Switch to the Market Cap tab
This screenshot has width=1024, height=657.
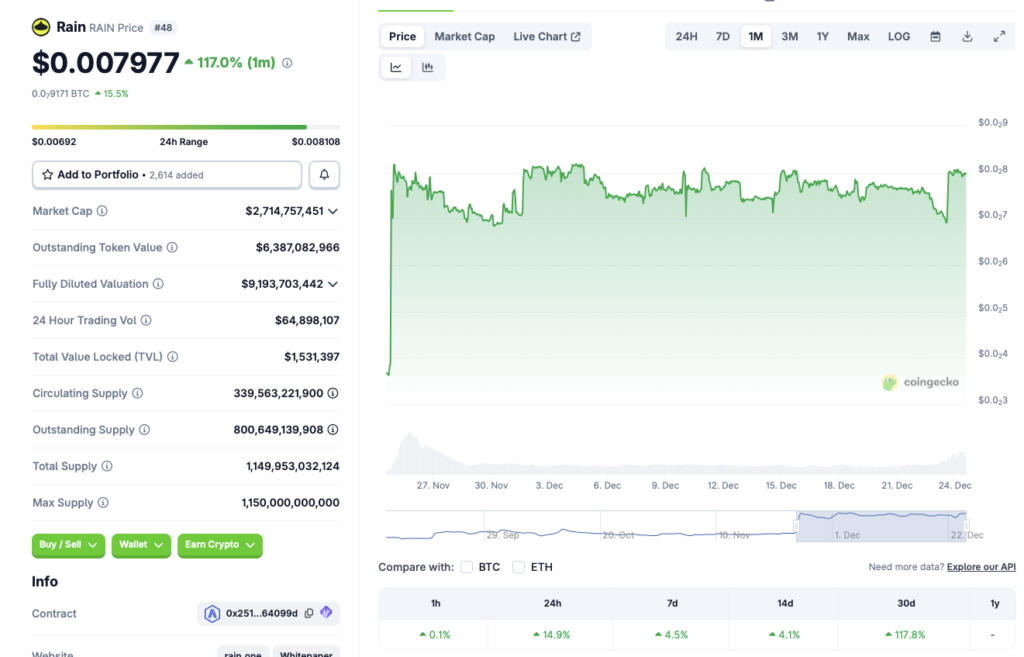click(x=464, y=36)
